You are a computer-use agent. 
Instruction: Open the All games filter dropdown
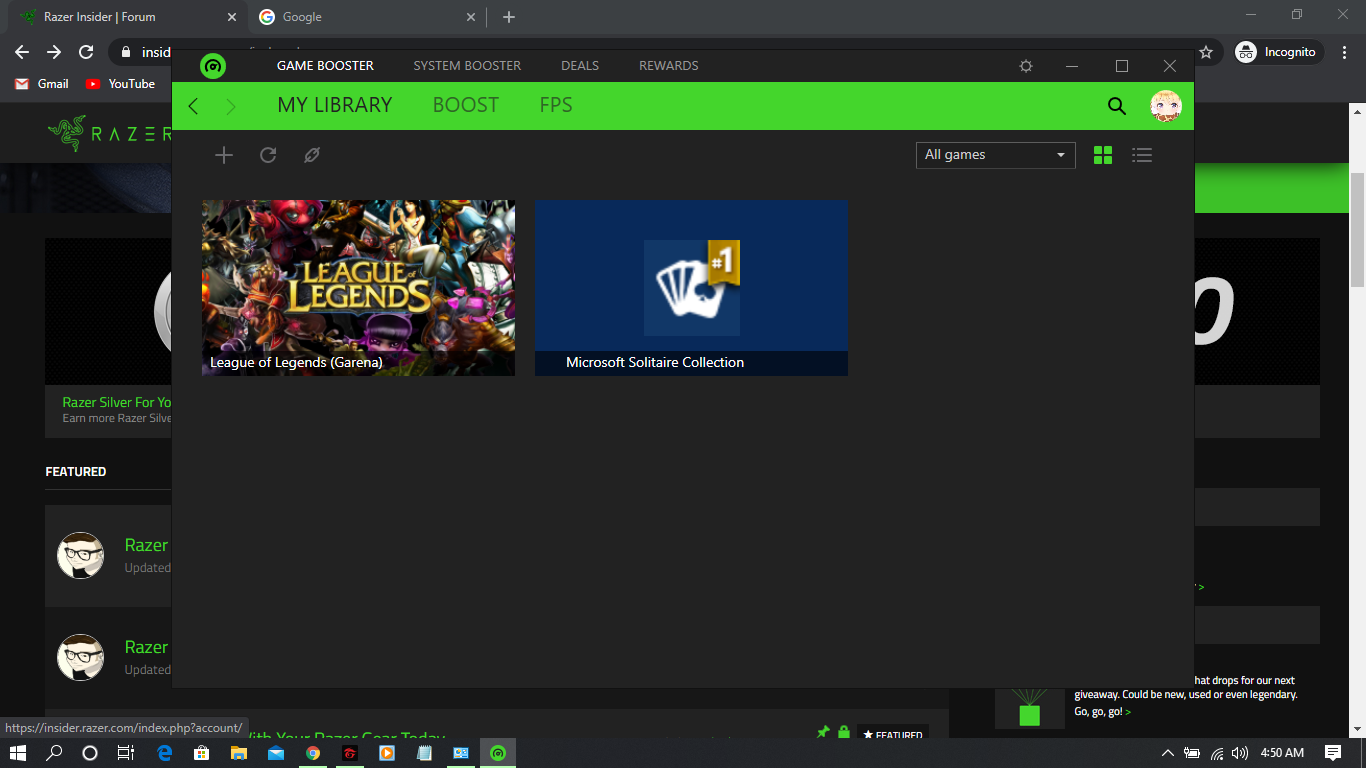coord(996,155)
